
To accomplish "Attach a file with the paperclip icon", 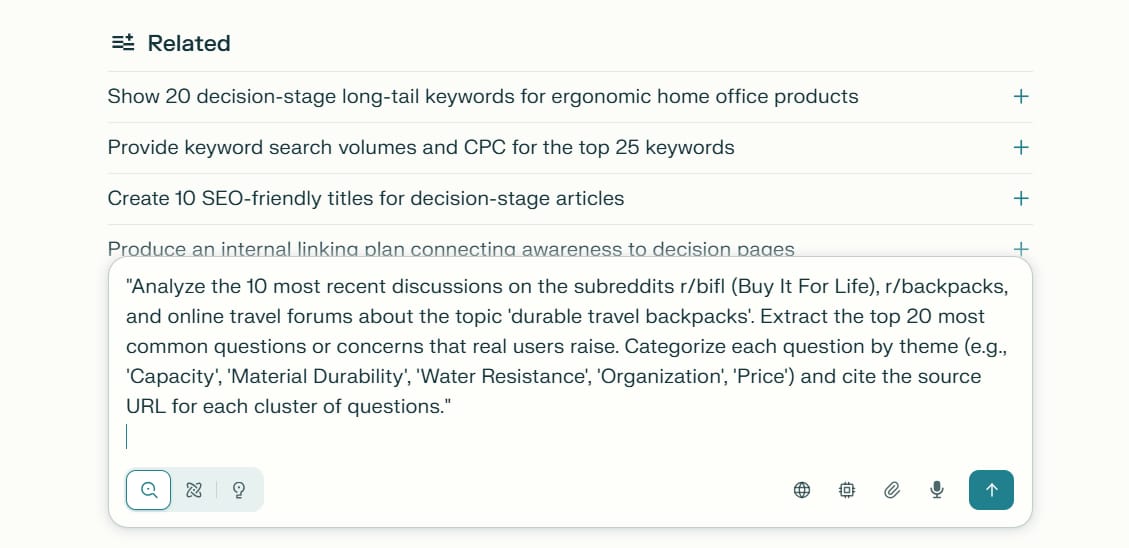I will click(x=892, y=490).
